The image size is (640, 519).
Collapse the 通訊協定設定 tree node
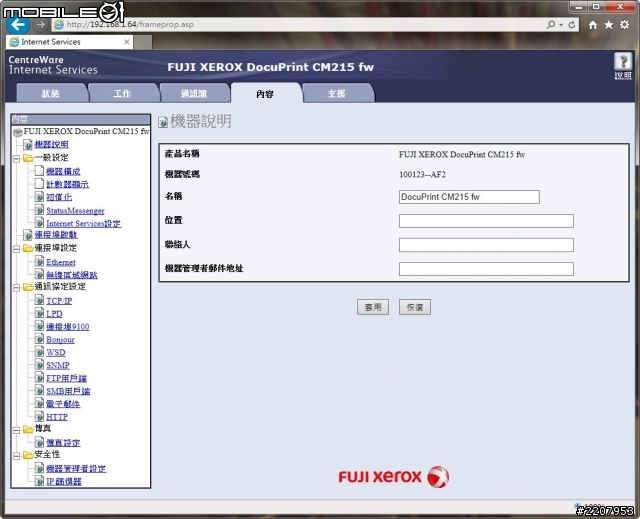pos(16,288)
